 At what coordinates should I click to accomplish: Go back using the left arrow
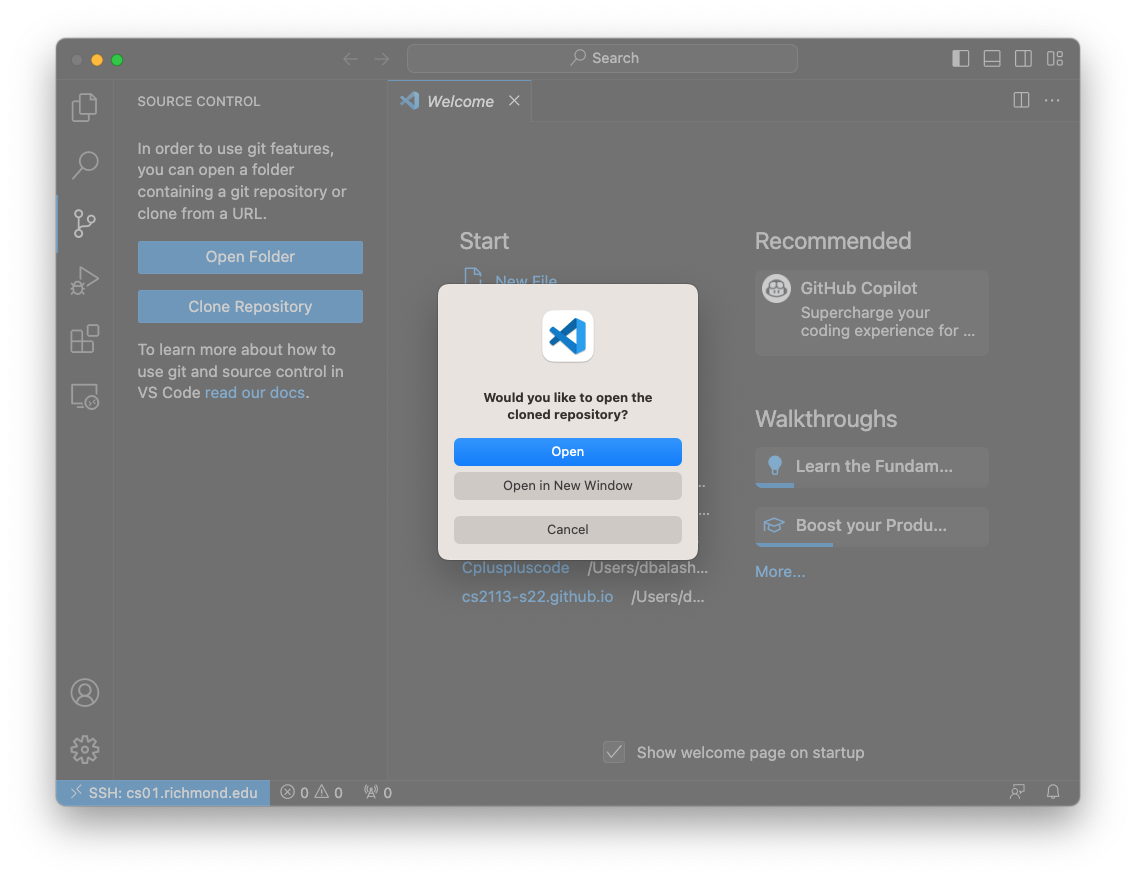(x=351, y=59)
